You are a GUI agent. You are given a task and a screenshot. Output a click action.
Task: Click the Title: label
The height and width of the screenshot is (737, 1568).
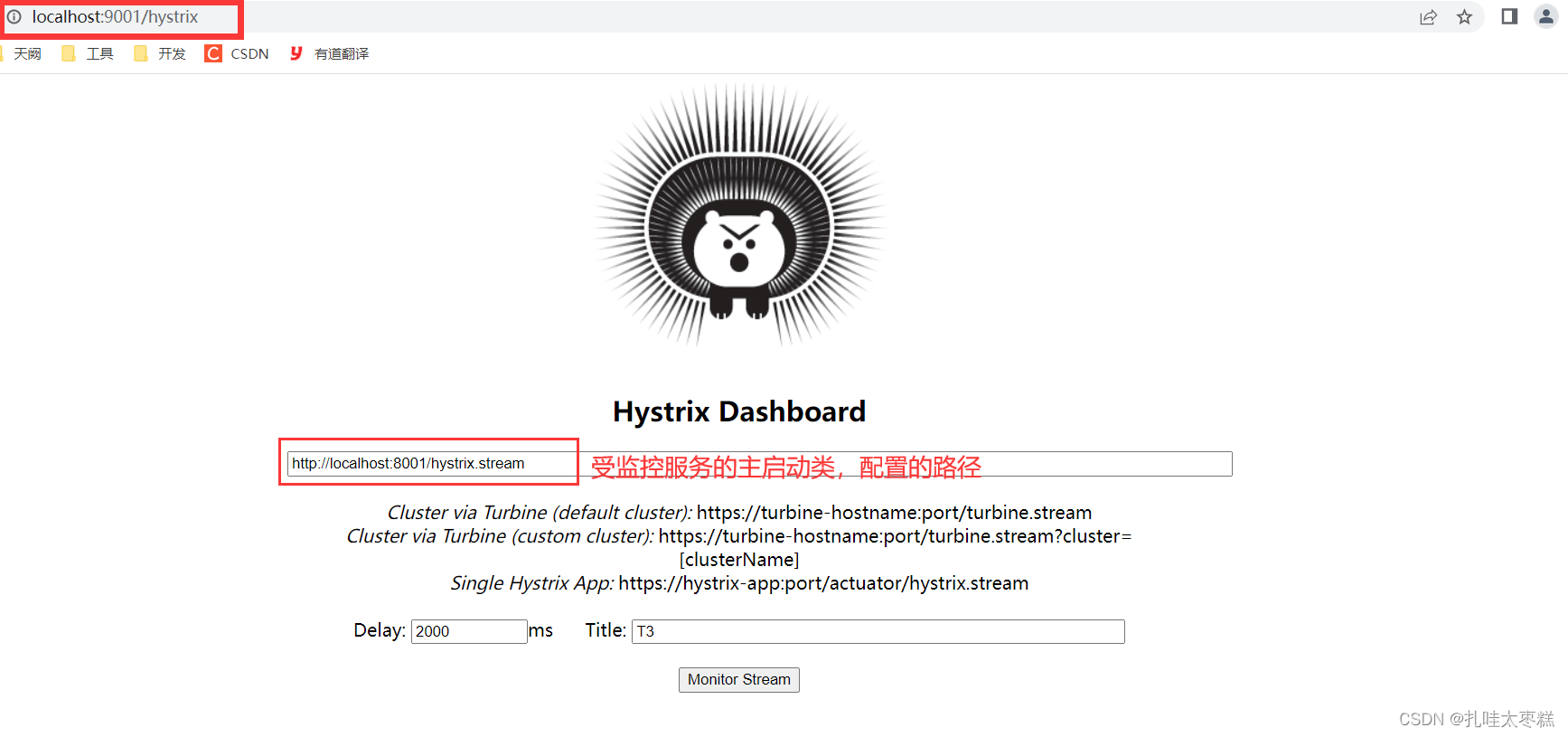point(606,630)
